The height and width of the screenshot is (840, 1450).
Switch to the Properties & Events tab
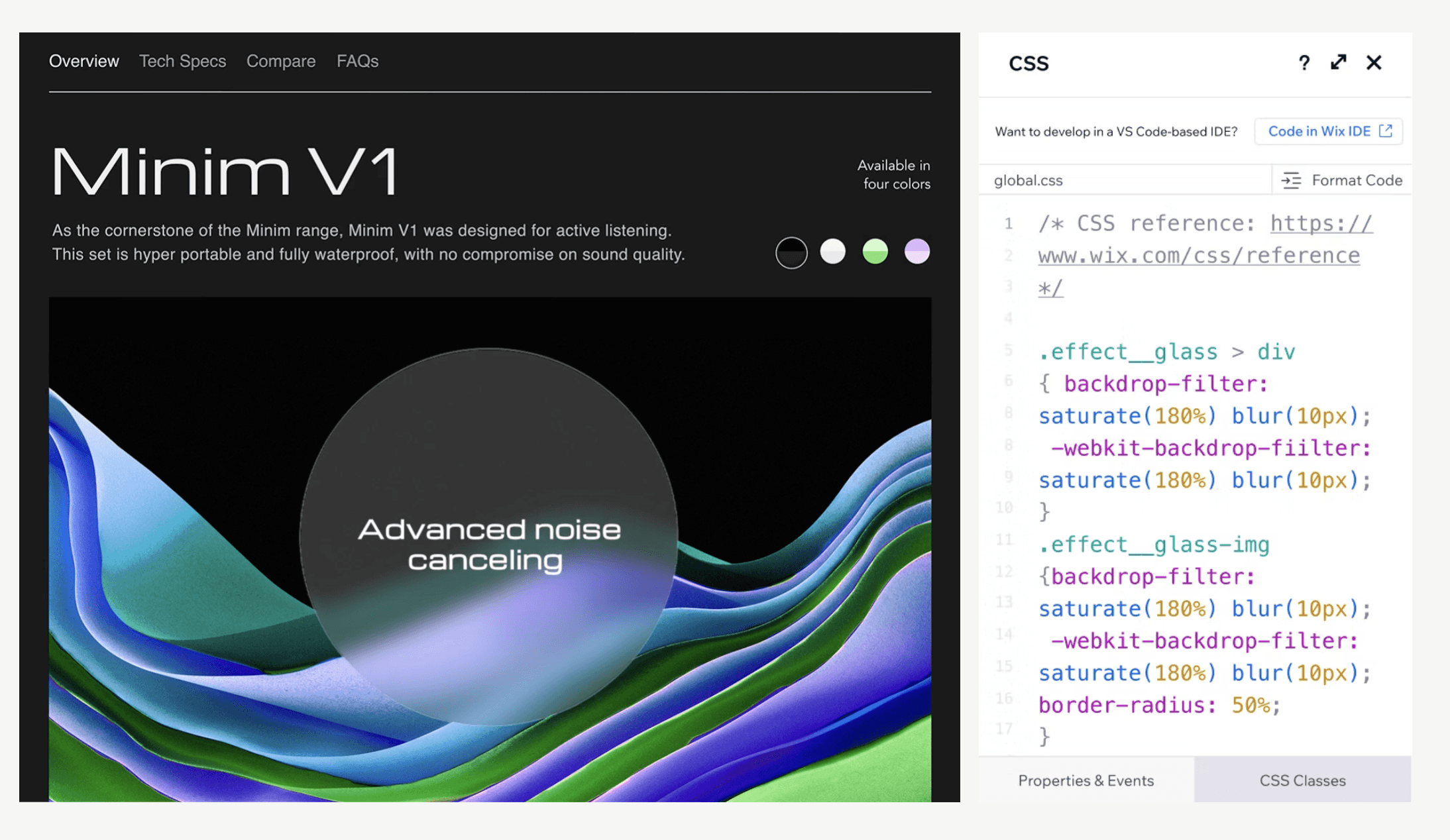point(1086,780)
